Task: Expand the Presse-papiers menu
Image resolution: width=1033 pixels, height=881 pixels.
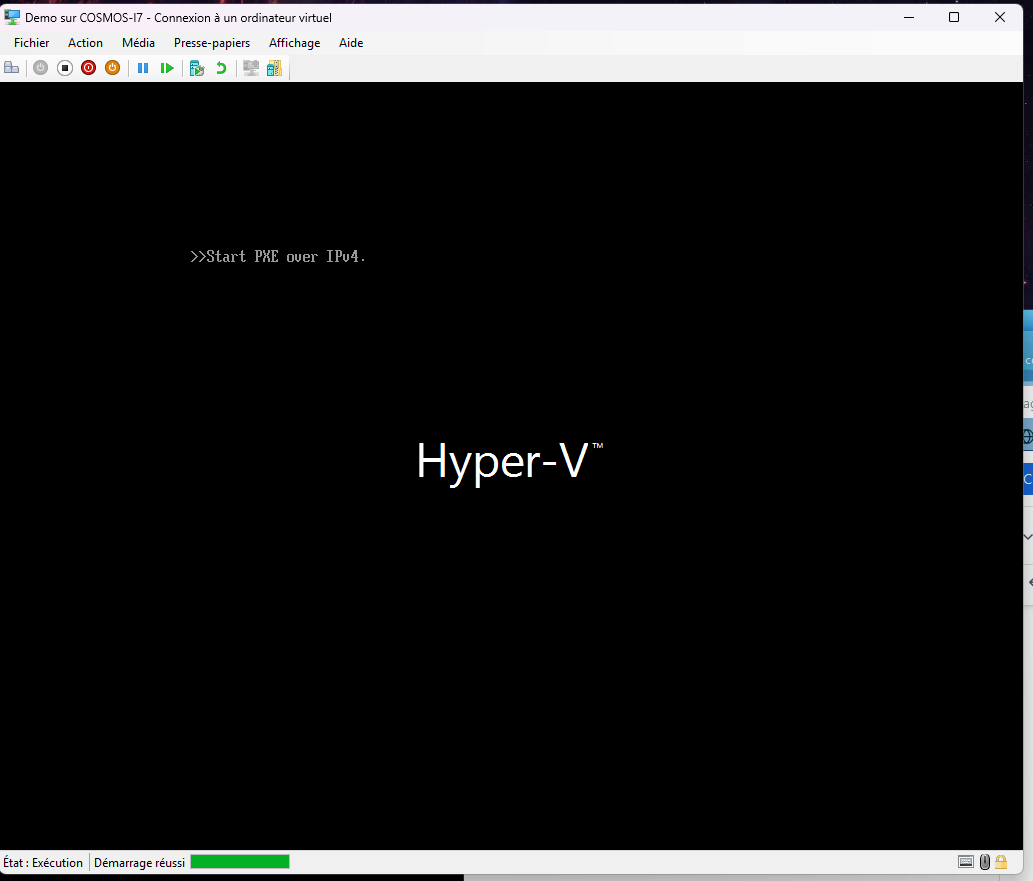Action: pyautogui.click(x=212, y=43)
